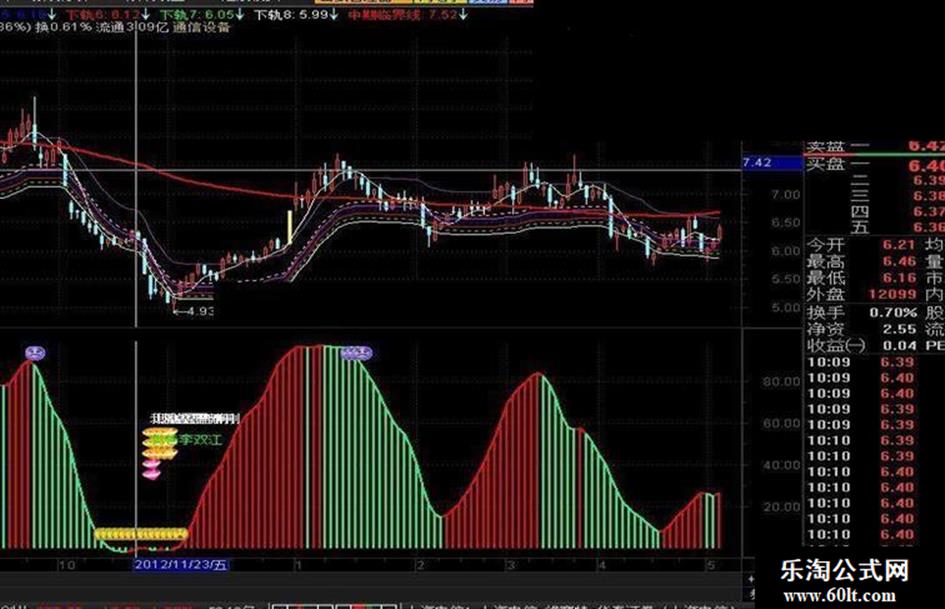Click the pink ingot icon below gold stack
This screenshot has width=945, height=609.
[151, 470]
